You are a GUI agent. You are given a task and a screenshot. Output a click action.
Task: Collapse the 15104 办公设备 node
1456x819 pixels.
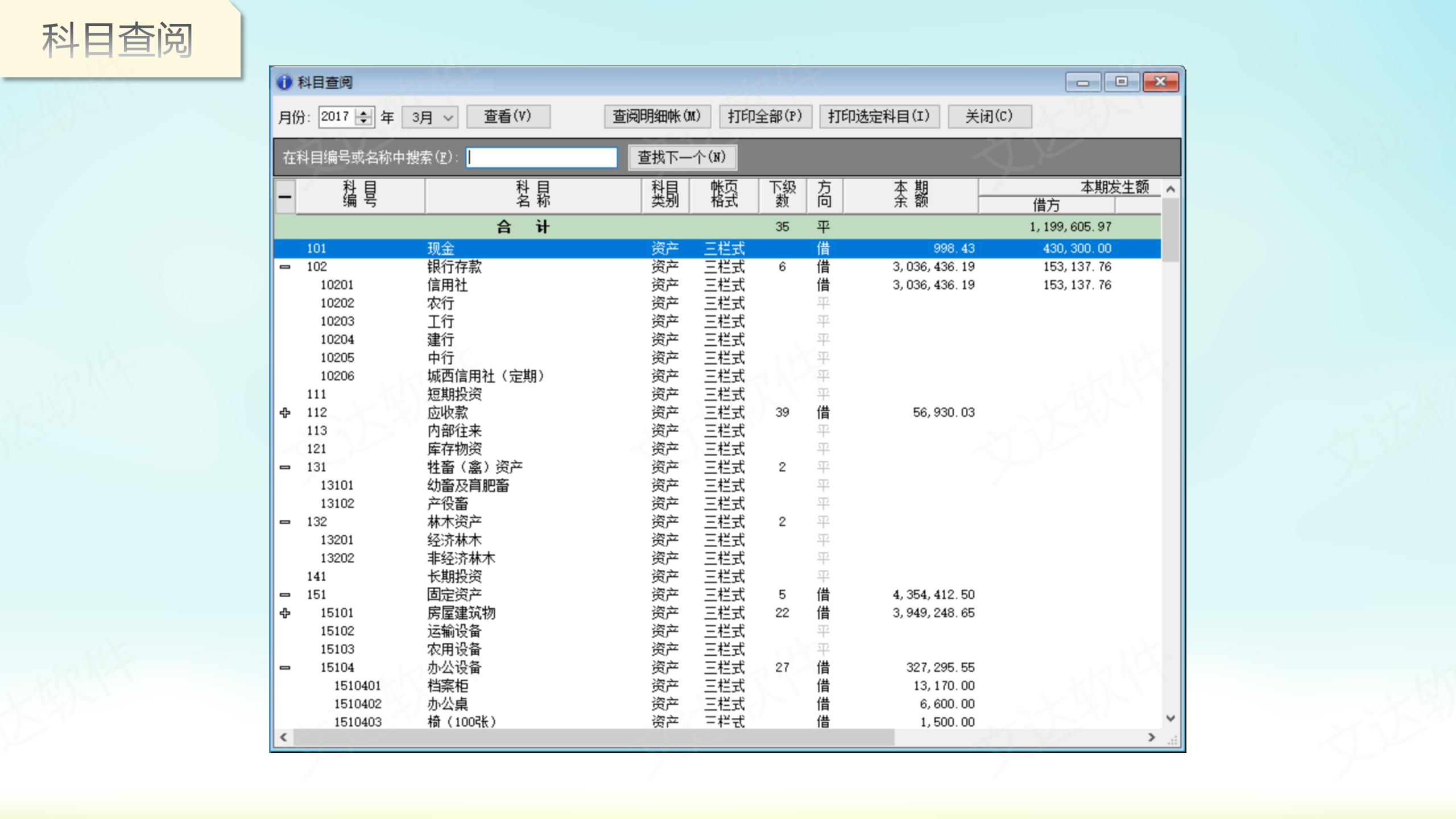(x=285, y=667)
